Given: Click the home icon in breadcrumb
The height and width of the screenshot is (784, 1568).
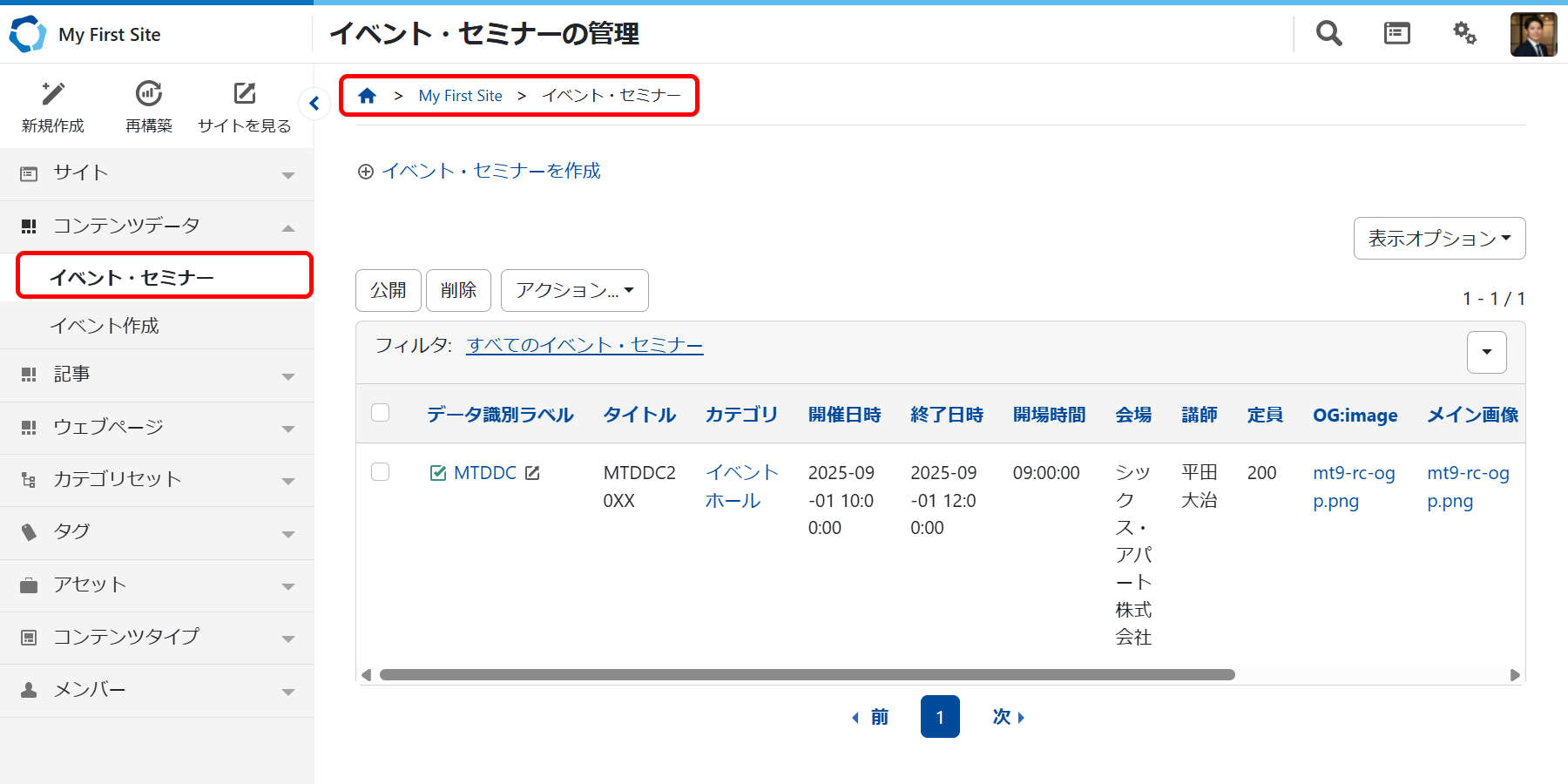Looking at the screenshot, I should click(368, 96).
